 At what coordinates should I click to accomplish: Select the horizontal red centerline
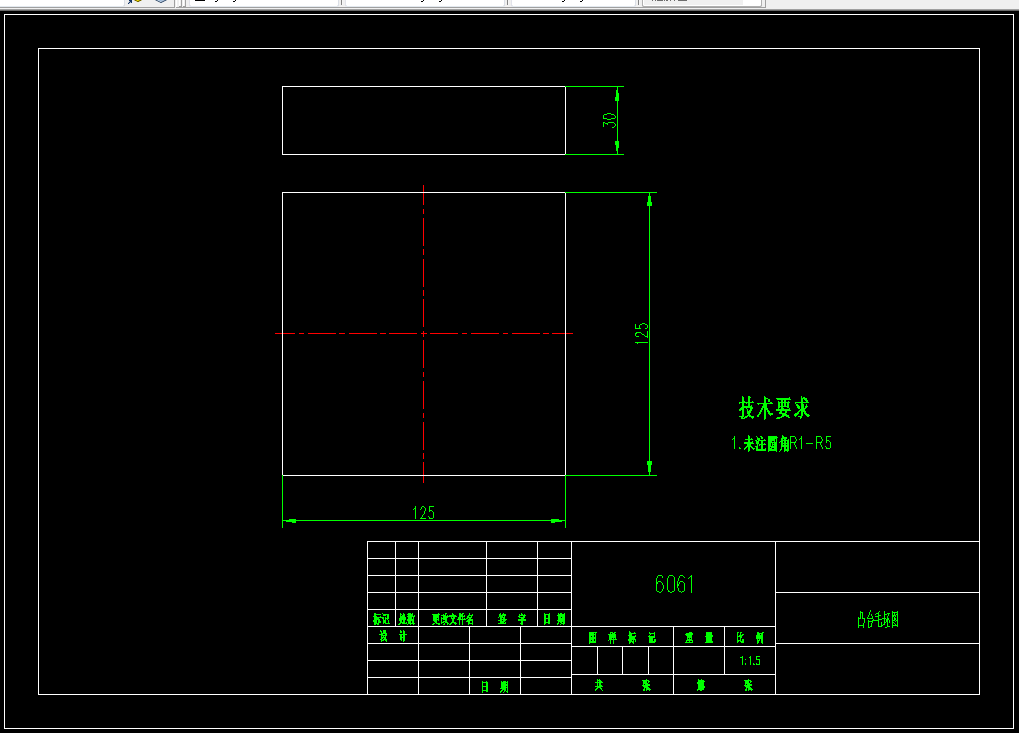424,333
